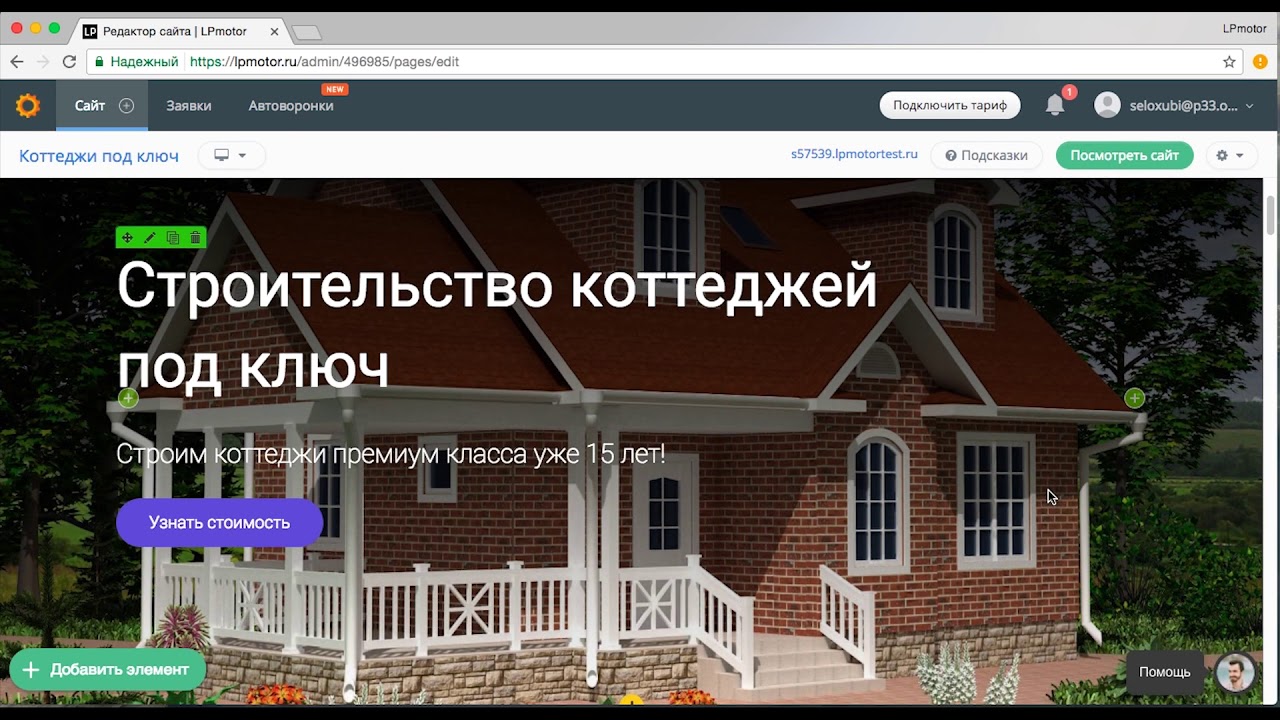1280x720 pixels.
Task: Click the LPmotor gear logo
Action: click(28, 105)
